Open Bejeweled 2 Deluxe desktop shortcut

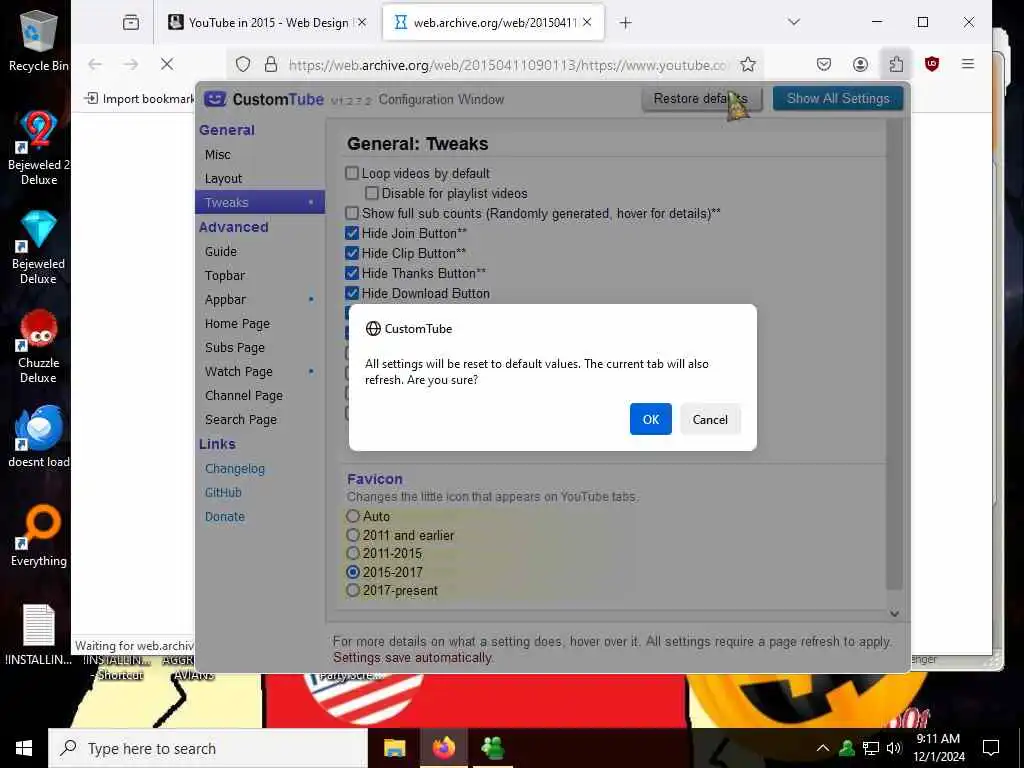(38, 148)
